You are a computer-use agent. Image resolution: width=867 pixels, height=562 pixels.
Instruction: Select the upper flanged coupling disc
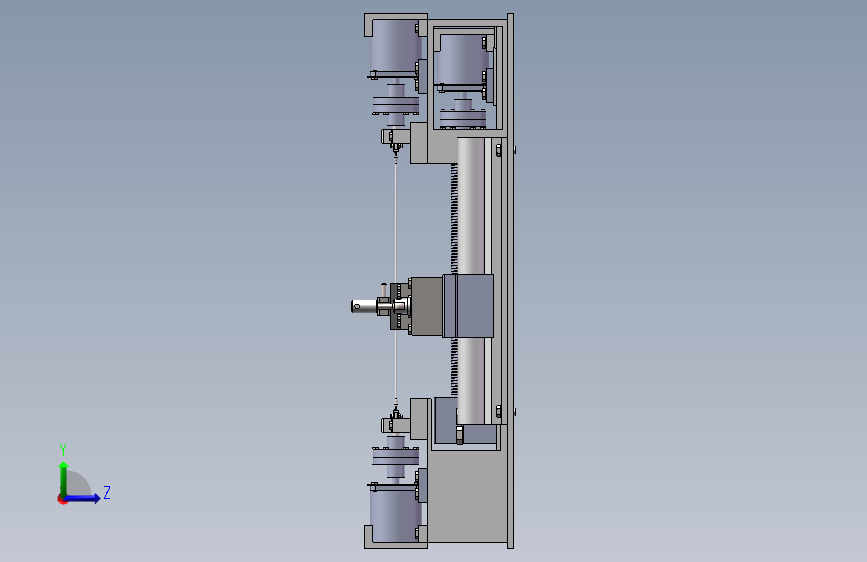tap(395, 105)
